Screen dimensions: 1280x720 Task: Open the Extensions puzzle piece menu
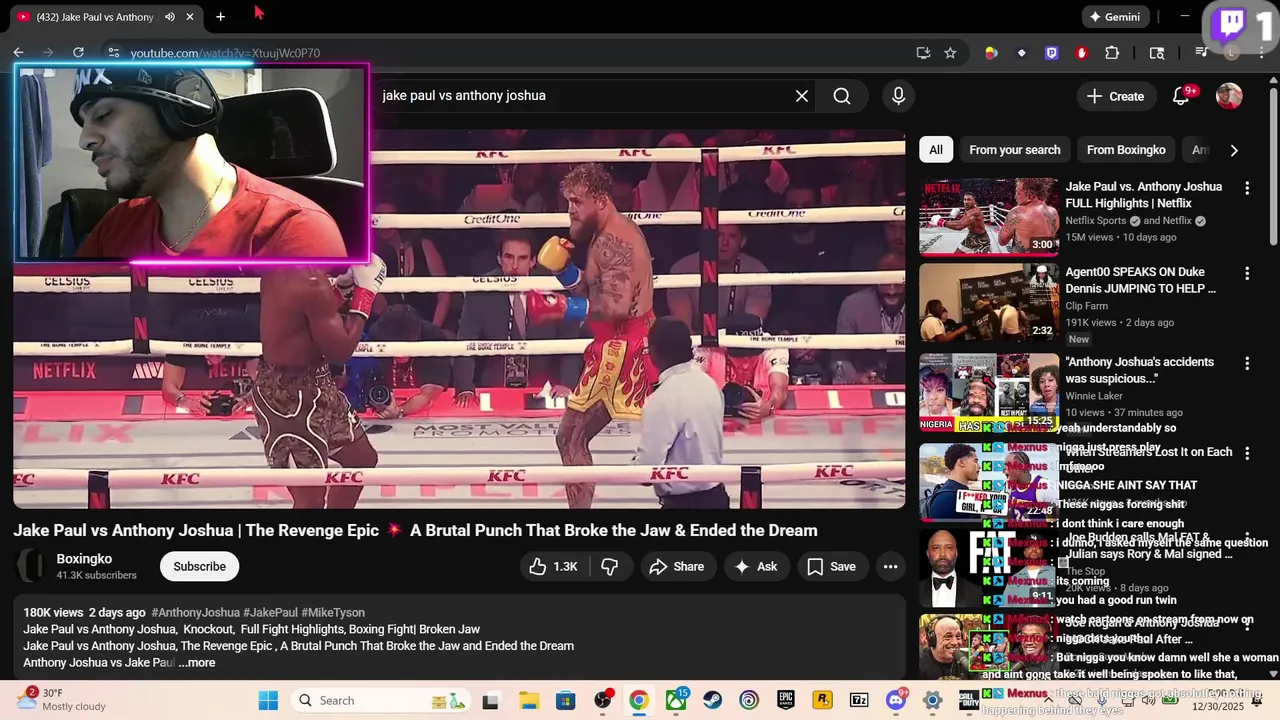pyautogui.click(x=1112, y=53)
